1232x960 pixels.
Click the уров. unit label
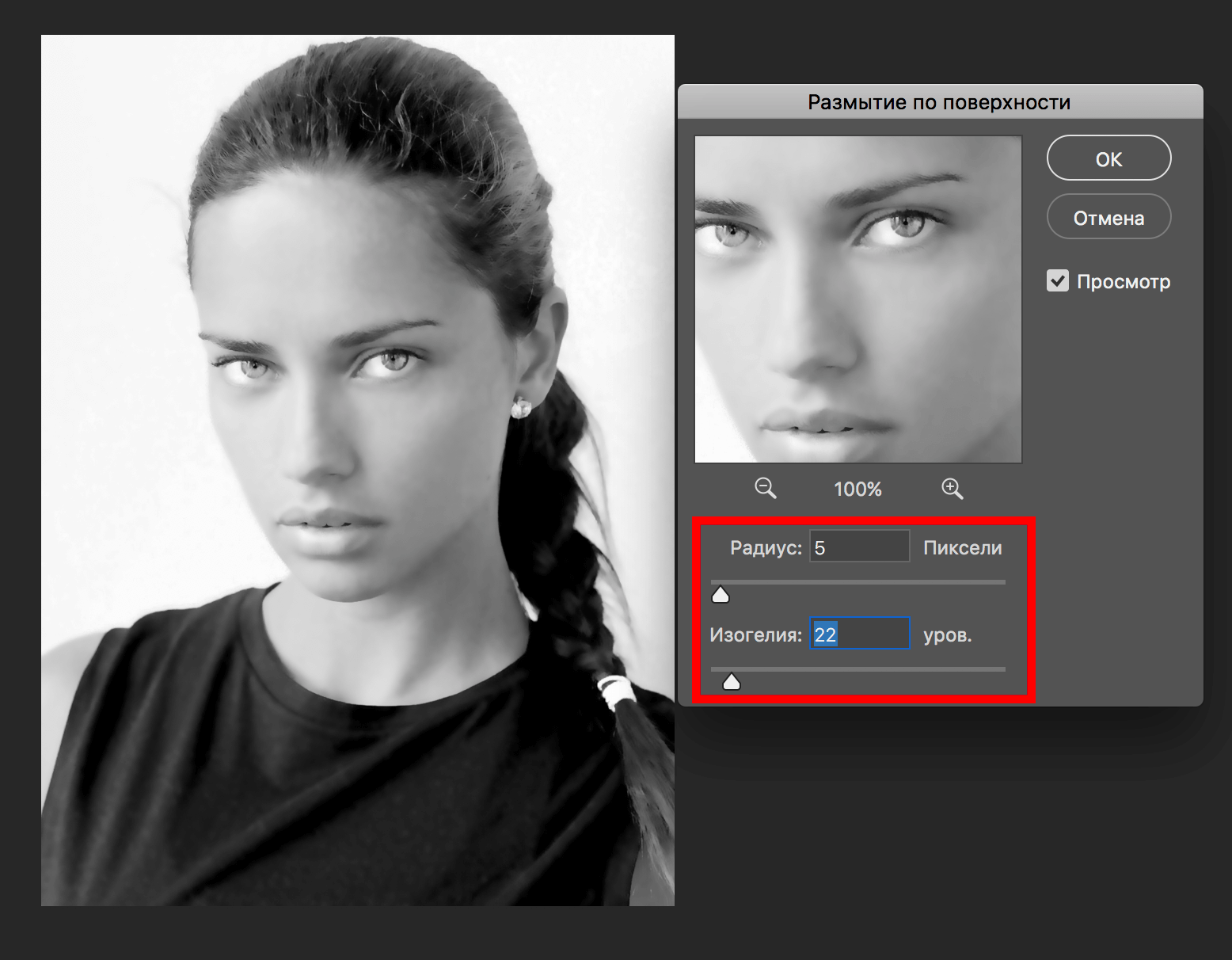point(947,635)
